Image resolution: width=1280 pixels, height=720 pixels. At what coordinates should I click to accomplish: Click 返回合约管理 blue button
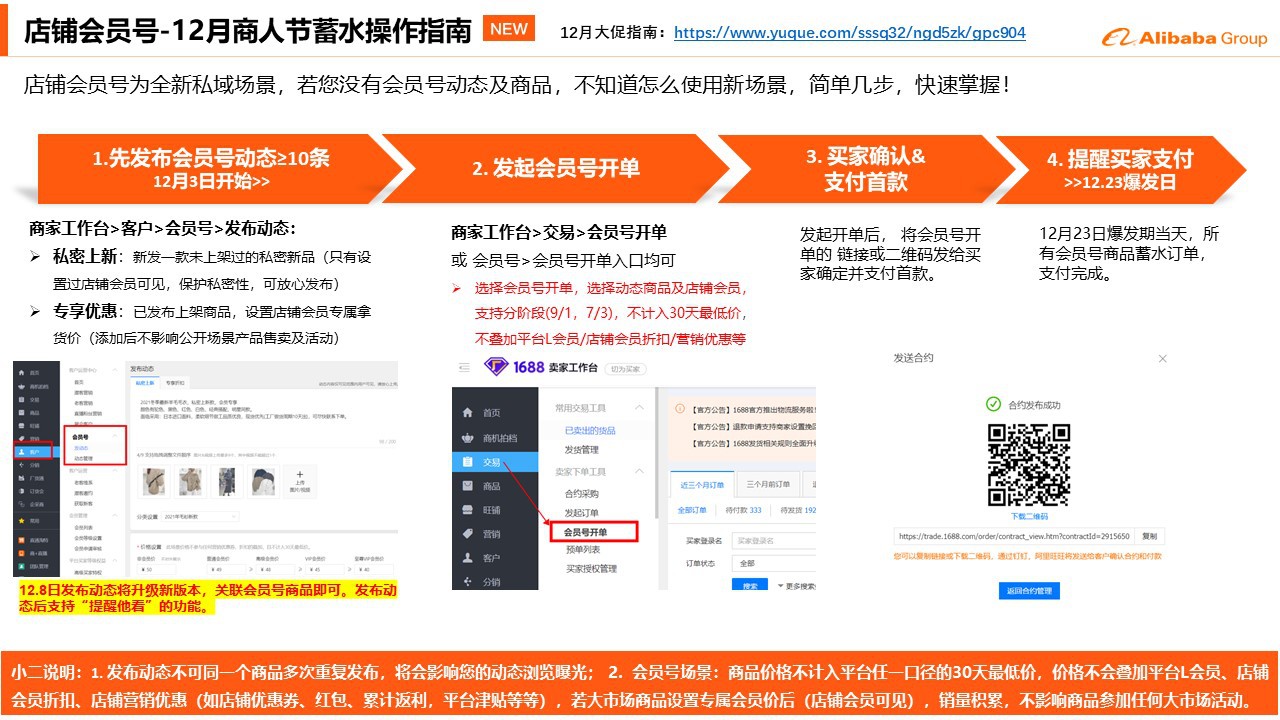[x=1029, y=591]
